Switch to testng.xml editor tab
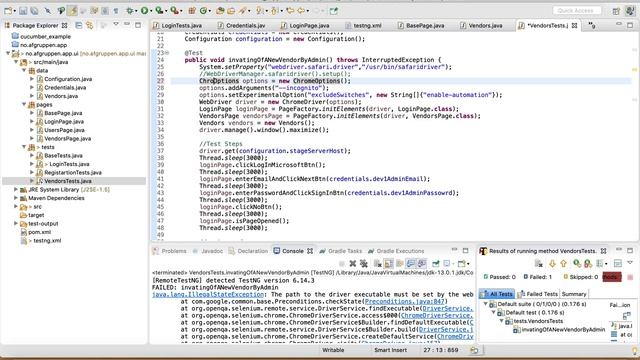The image size is (640, 360). 363,25
